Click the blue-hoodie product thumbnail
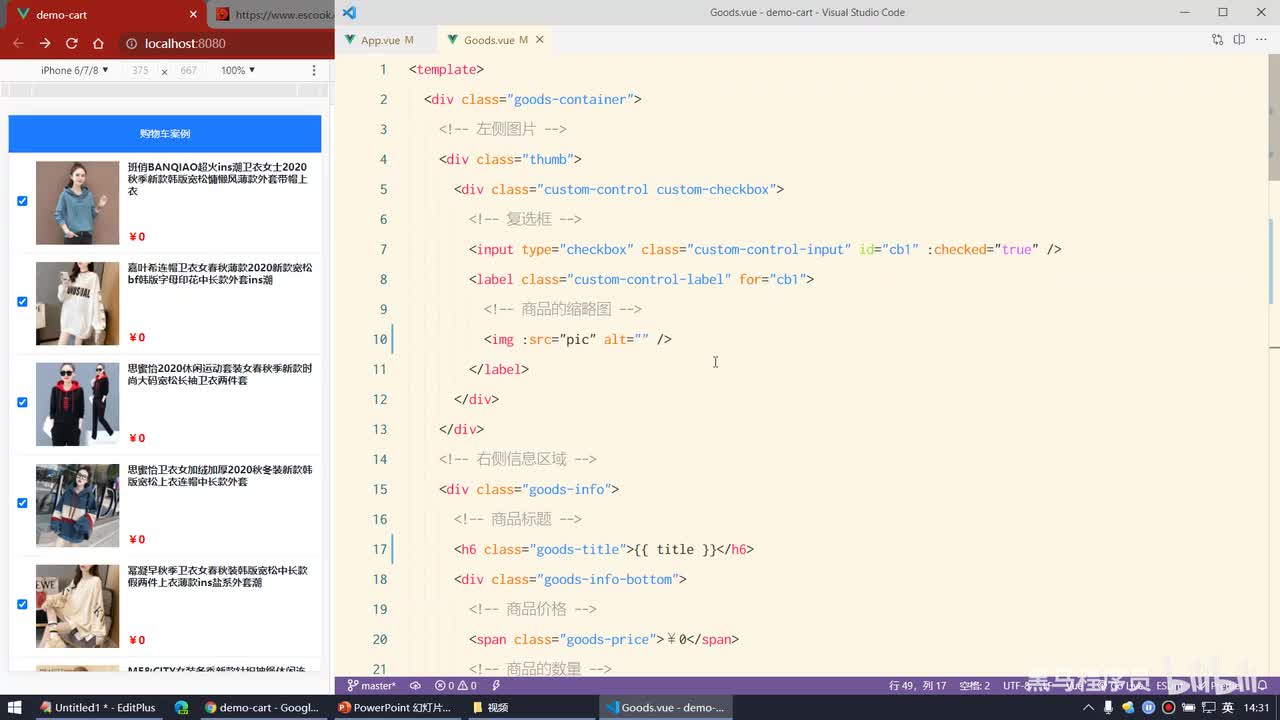1280x720 pixels. [77, 203]
